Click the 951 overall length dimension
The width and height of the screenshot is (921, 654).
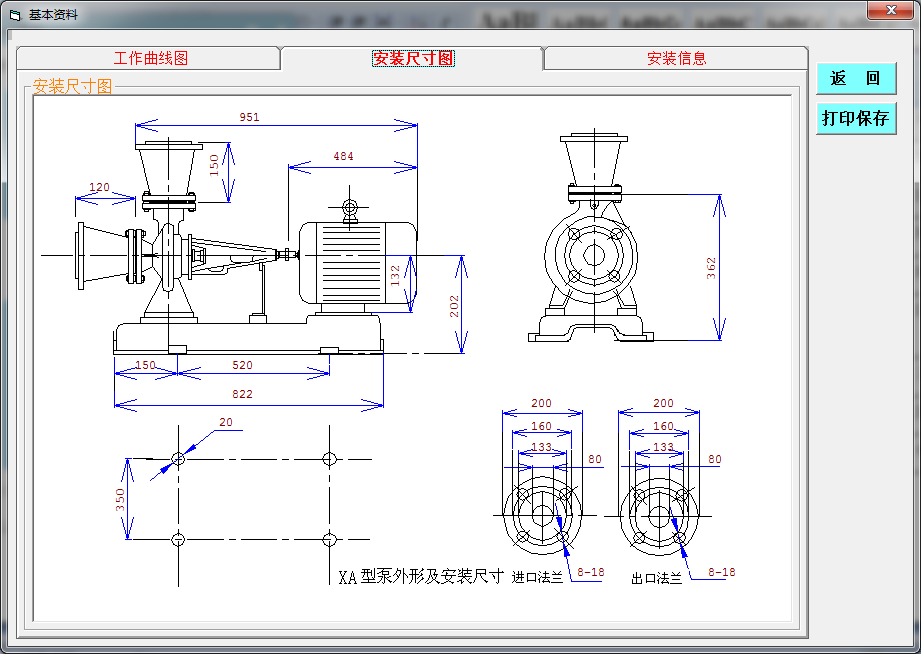click(249, 117)
